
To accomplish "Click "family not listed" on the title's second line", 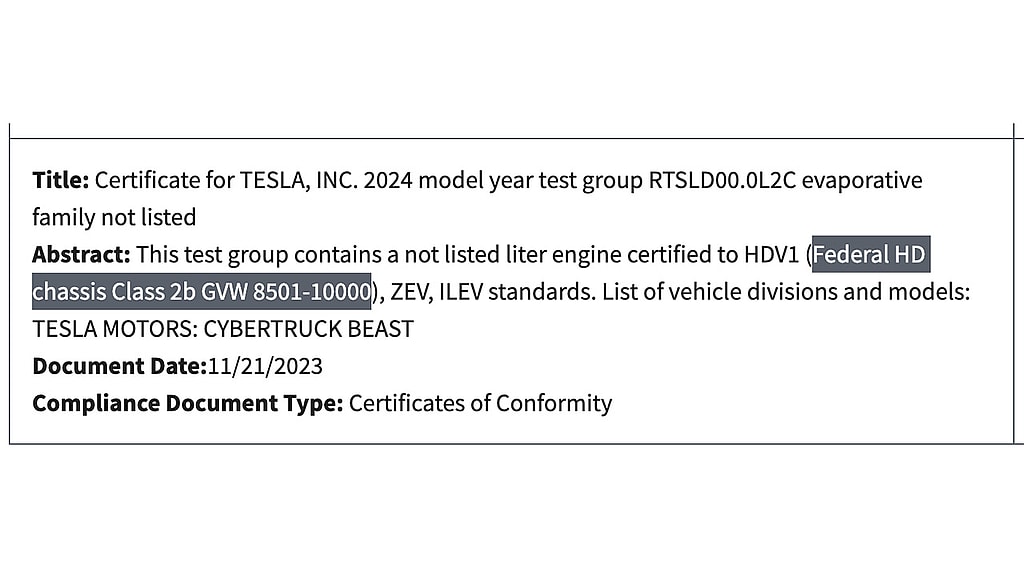I will 114,217.
